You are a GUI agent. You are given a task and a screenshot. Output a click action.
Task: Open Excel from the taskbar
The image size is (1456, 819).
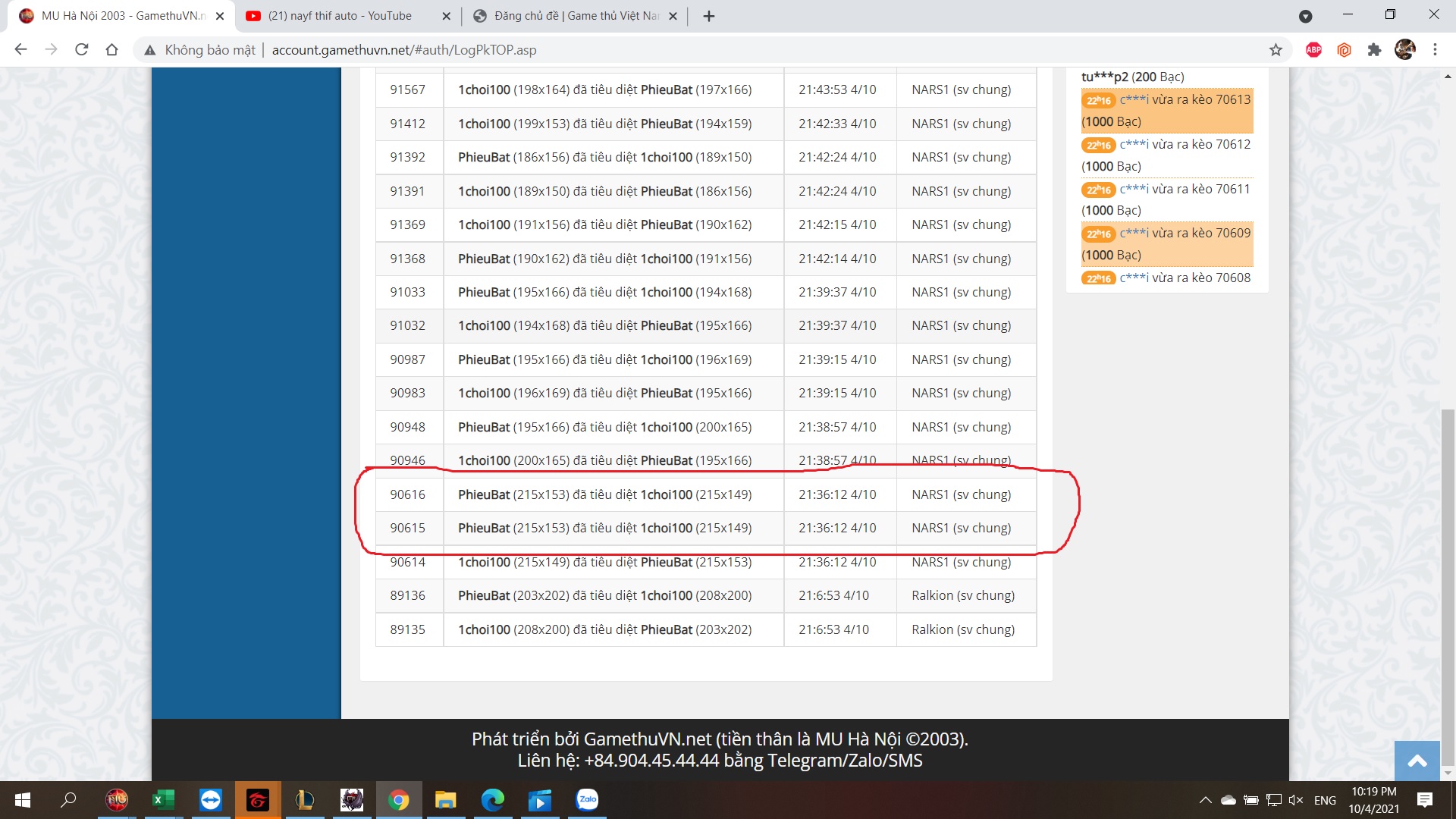(163, 799)
